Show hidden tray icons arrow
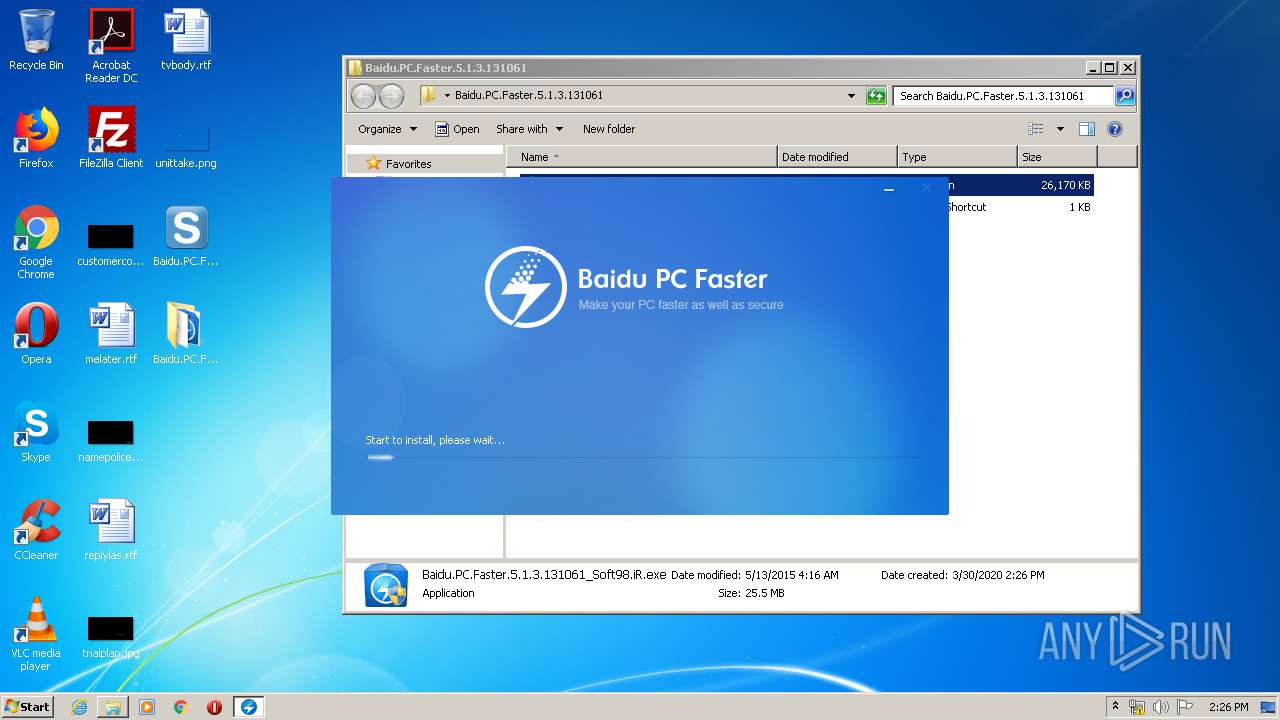1280x720 pixels. [1115, 707]
